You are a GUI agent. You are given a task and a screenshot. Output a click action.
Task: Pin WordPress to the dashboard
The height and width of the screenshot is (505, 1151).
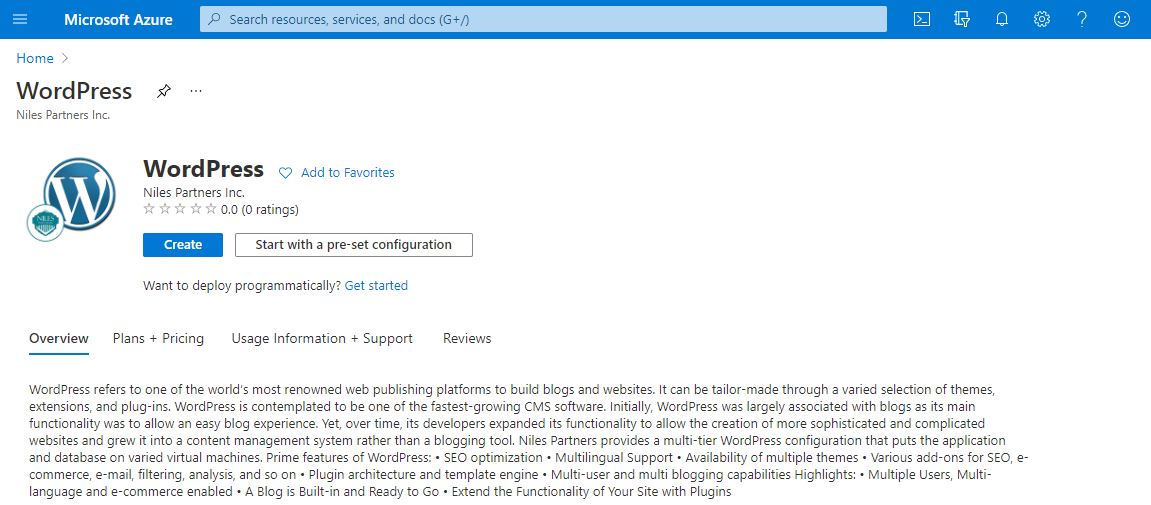click(164, 91)
